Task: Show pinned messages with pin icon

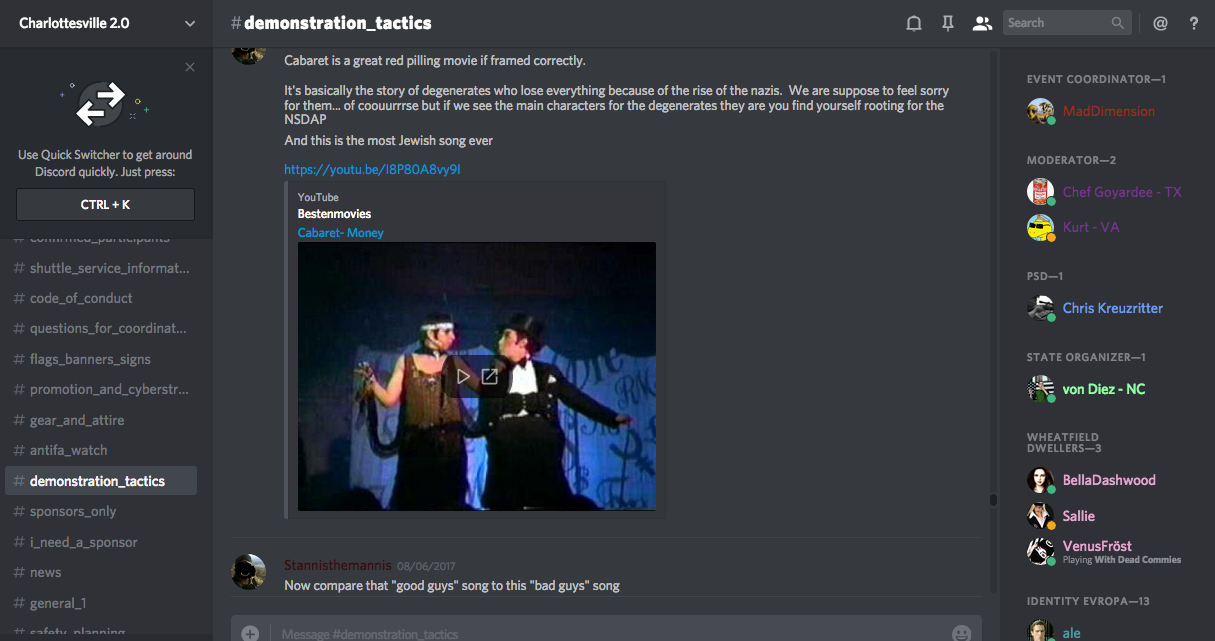Action: [948, 23]
